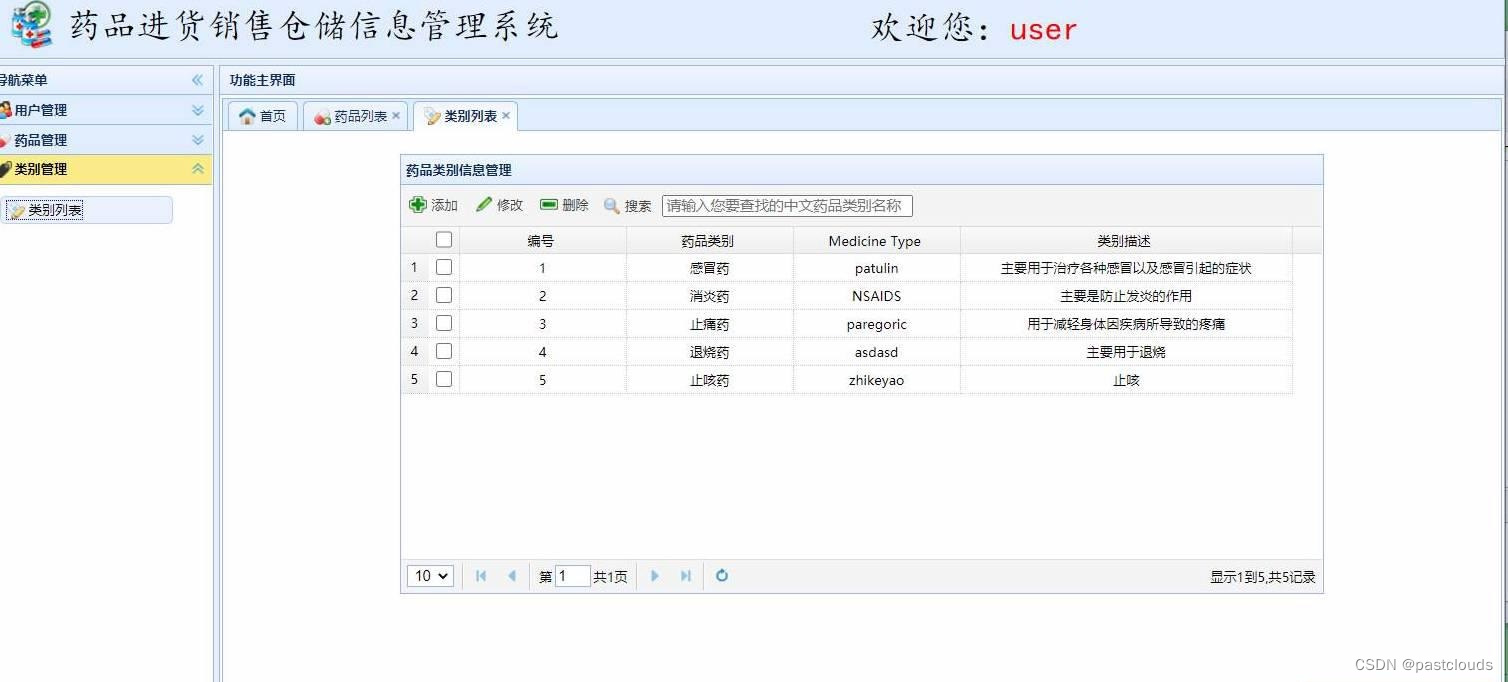This screenshot has height=682, width=1508.
Task: Click the tag icon on 类别列表 tab
Action: click(432, 117)
